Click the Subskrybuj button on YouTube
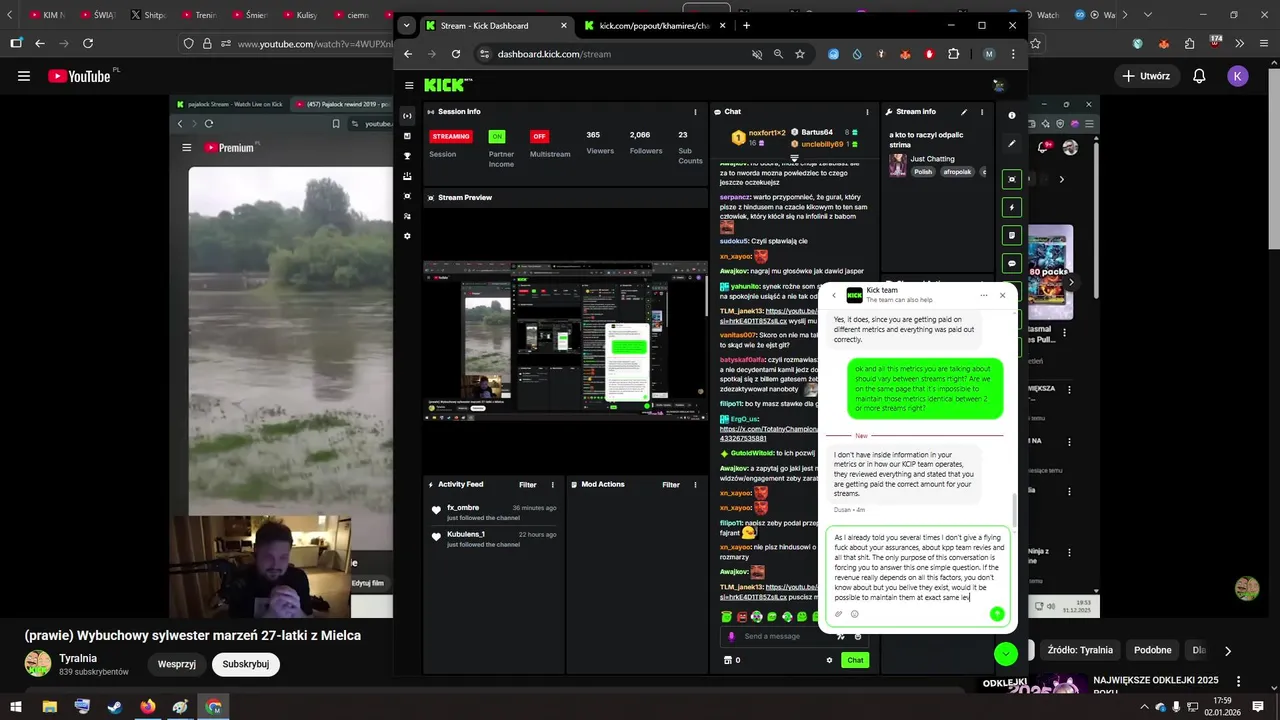 (x=246, y=664)
